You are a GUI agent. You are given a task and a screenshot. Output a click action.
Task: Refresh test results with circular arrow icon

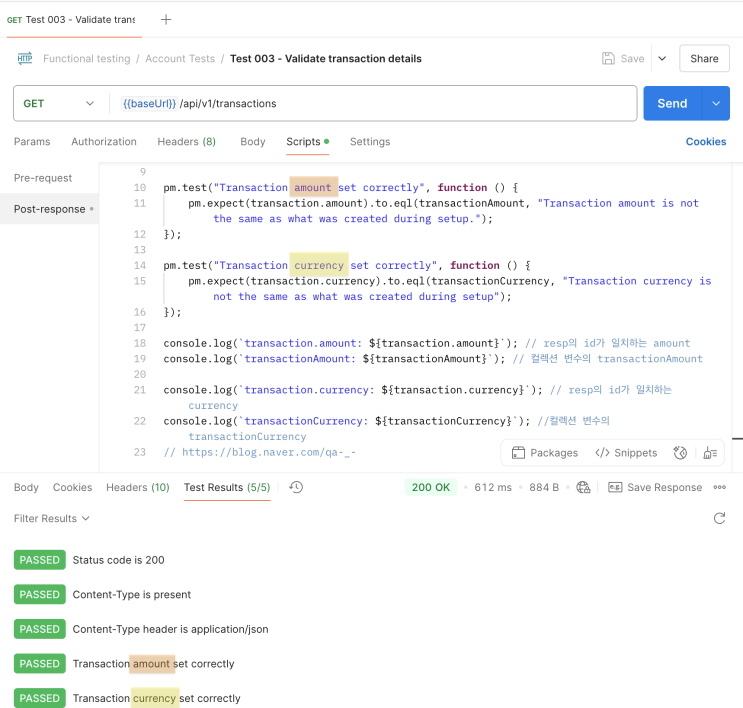(719, 518)
